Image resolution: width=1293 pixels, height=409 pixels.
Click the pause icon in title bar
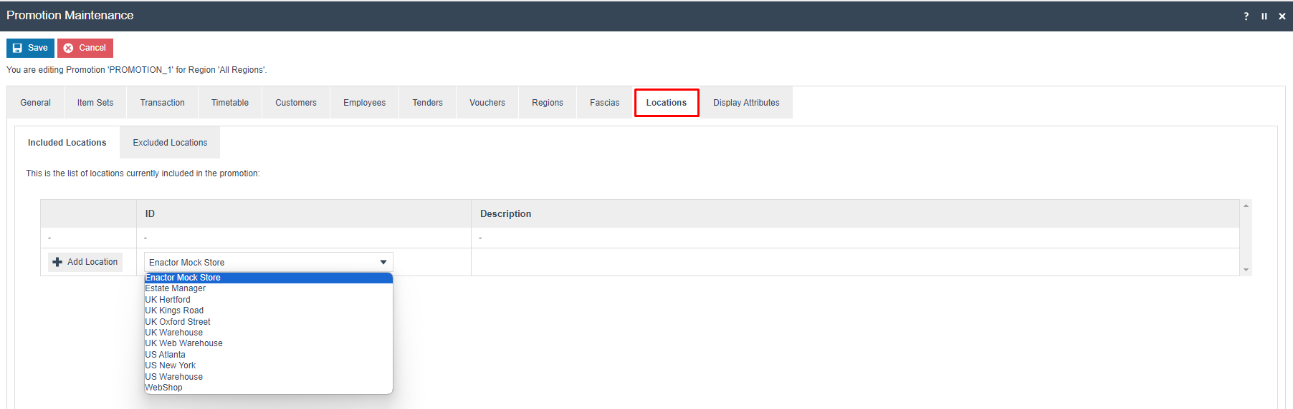(x=1264, y=16)
